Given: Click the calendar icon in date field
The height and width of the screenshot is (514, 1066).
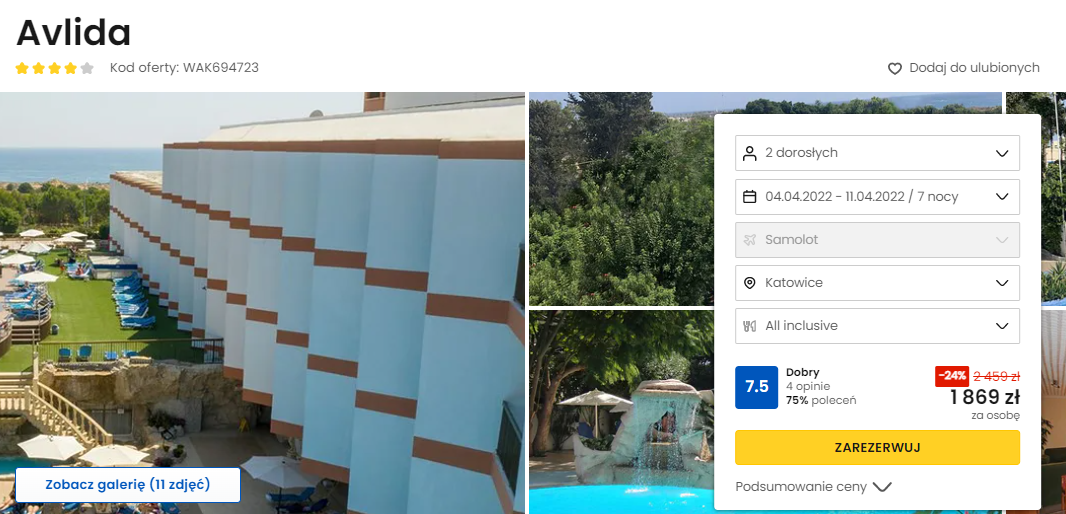Looking at the screenshot, I should point(750,196).
